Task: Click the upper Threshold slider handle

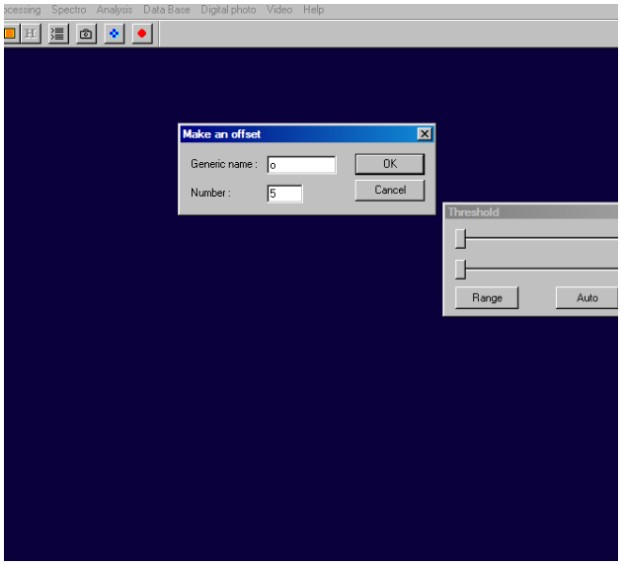Action: coord(460,238)
